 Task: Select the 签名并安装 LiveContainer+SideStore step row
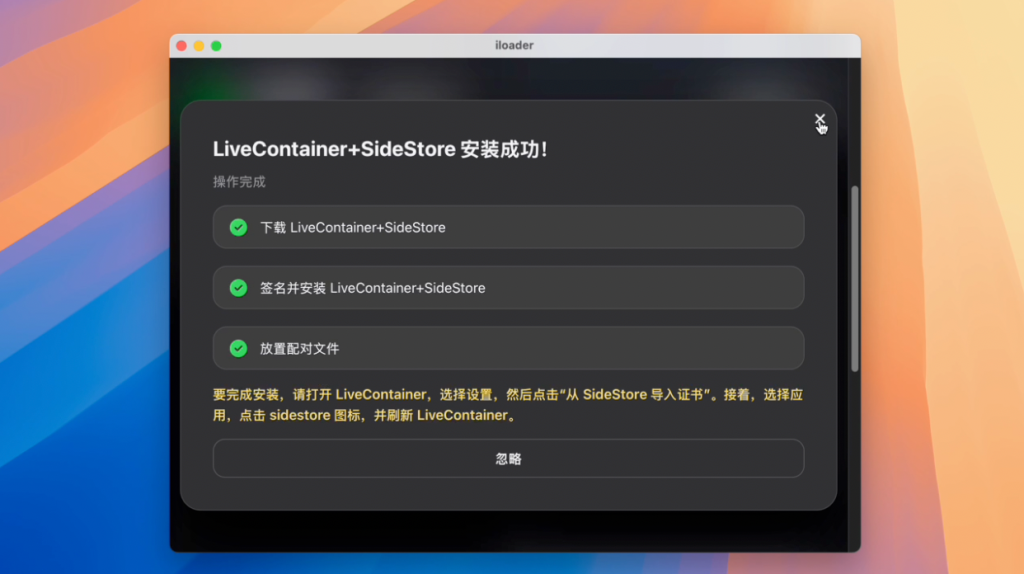pos(508,288)
